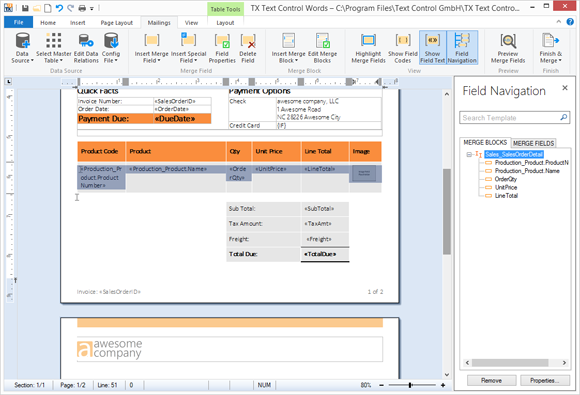Select the MERGE FIELDS tab

tap(533, 143)
